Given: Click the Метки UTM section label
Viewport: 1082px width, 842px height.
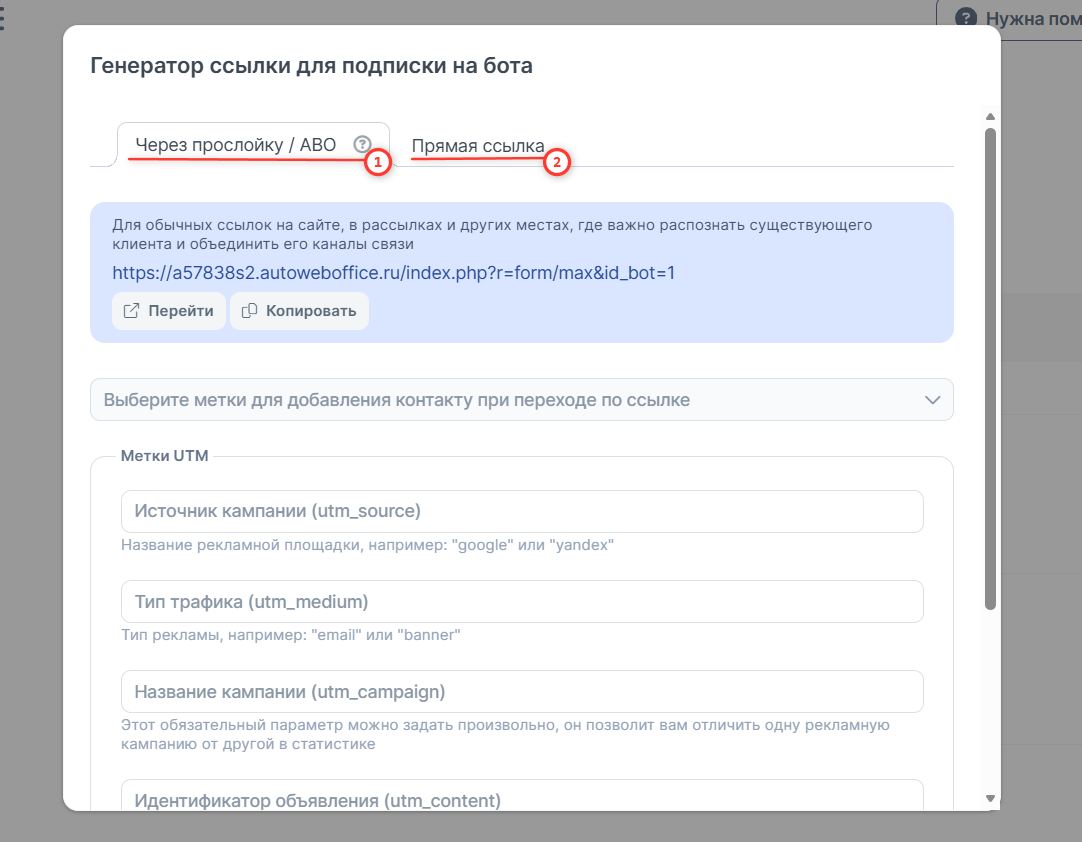Looking at the screenshot, I should [164, 456].
